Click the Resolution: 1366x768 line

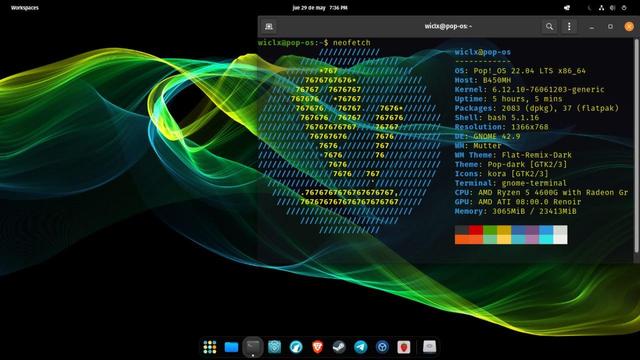pyautogui.click(x=502, y=127)
